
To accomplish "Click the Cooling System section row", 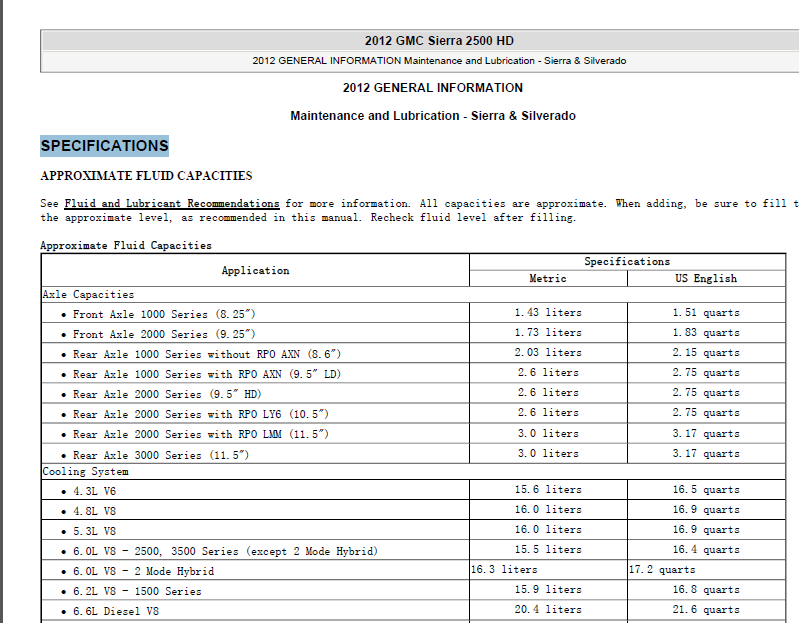I will click(x=413, y=471).
